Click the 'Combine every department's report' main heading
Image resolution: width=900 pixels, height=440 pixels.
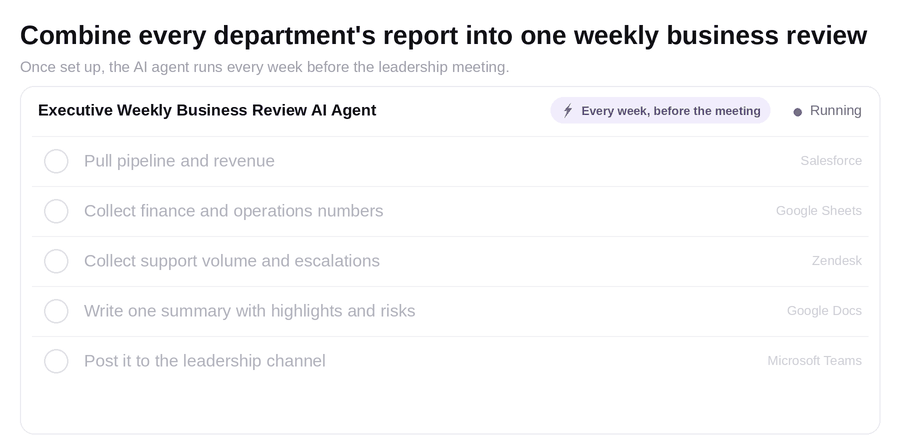pyautogui.click(x=444, y=36)
